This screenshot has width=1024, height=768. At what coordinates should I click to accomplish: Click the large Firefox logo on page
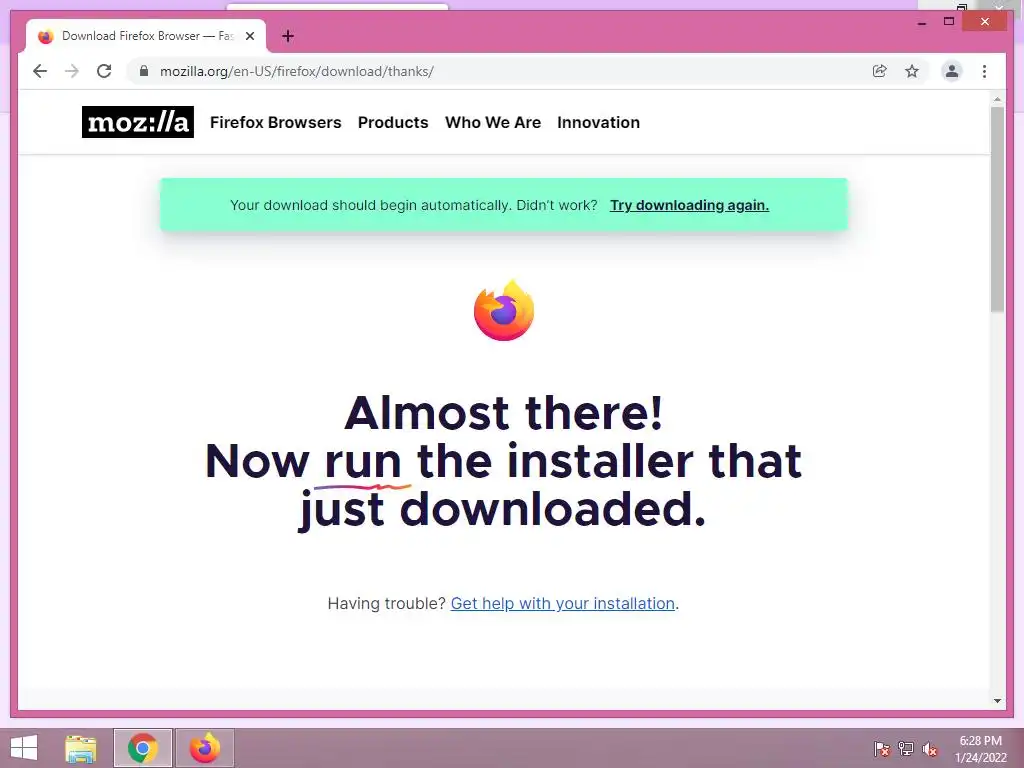(x=504, y=311)
